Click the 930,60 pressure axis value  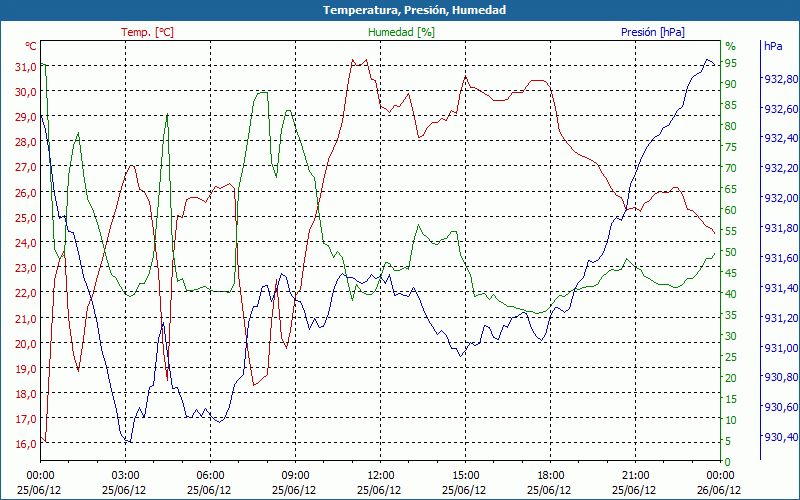[x=781, y=407]
